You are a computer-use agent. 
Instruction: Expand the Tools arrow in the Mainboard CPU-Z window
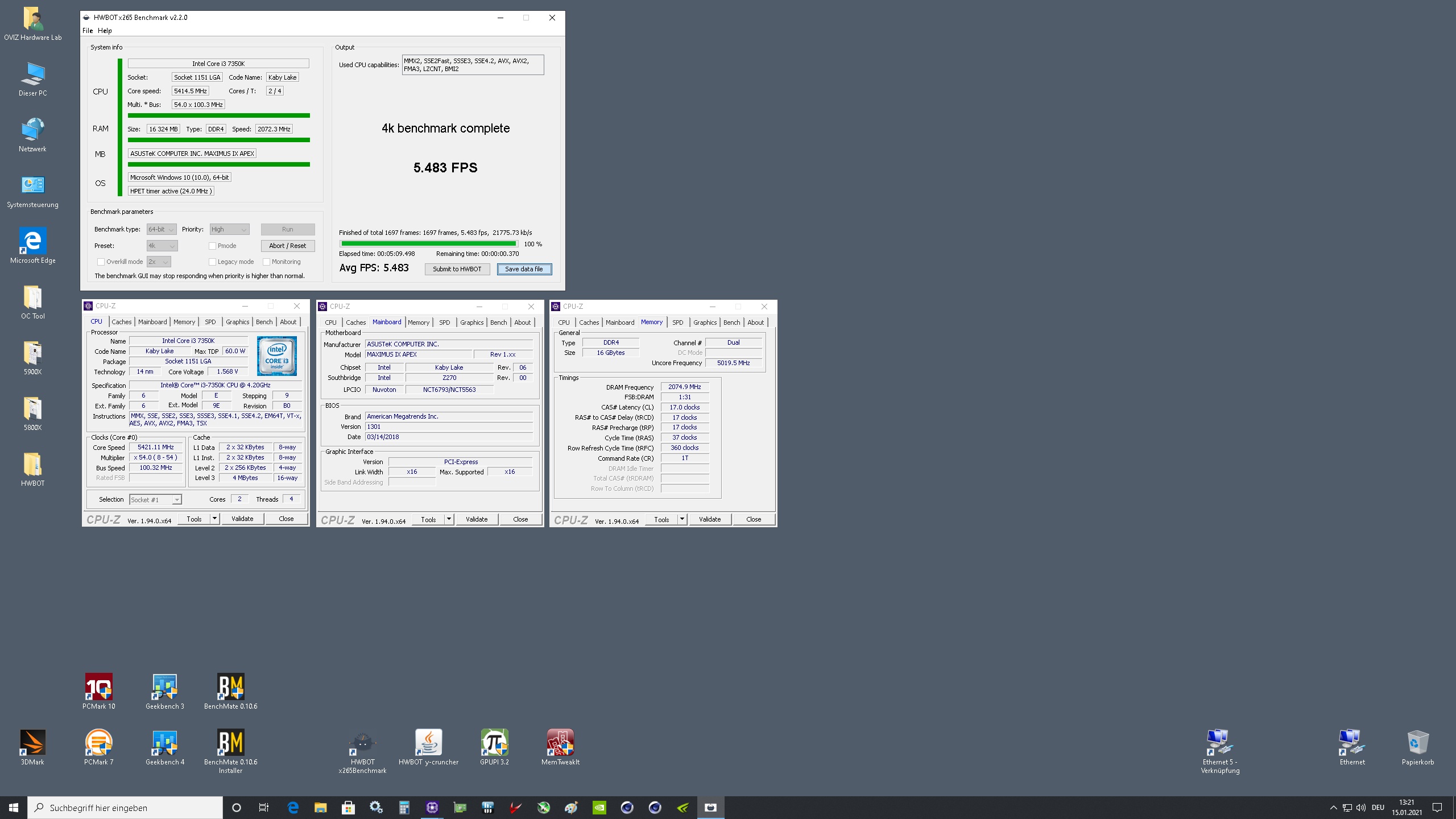click(449, 519)
